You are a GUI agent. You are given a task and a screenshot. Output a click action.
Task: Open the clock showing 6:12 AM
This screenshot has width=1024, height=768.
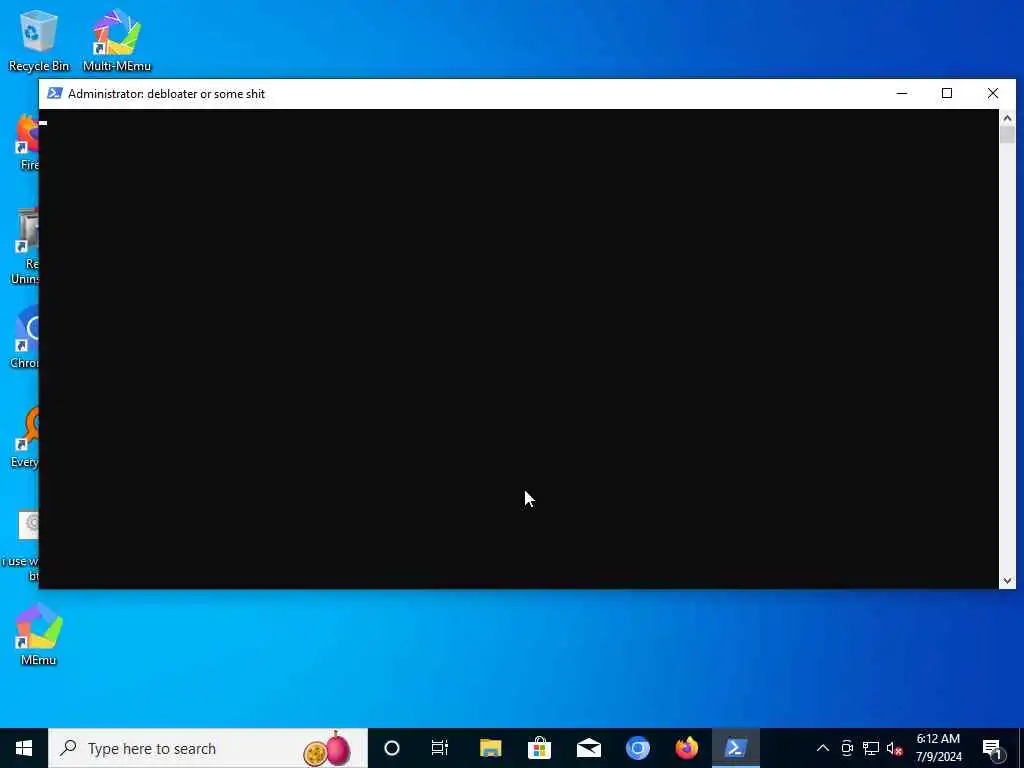pyautogui.click(x=938, y=748)
